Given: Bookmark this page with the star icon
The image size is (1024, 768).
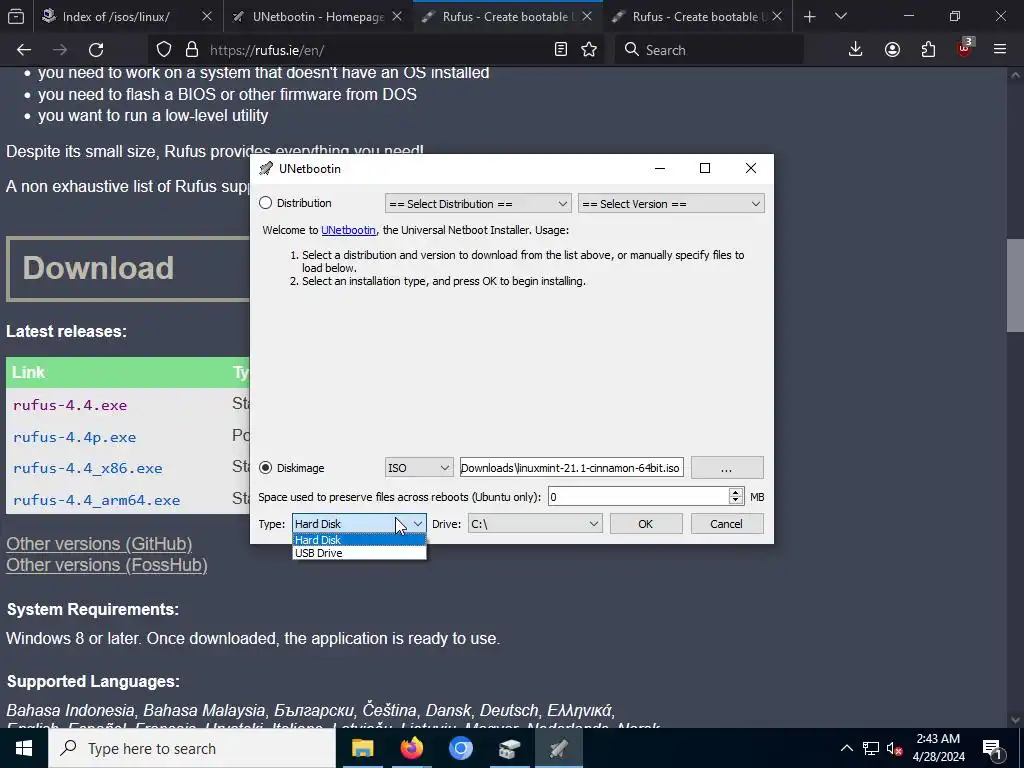Looking at the screenshot, I should pyautogui.click(x=589, y=50).
